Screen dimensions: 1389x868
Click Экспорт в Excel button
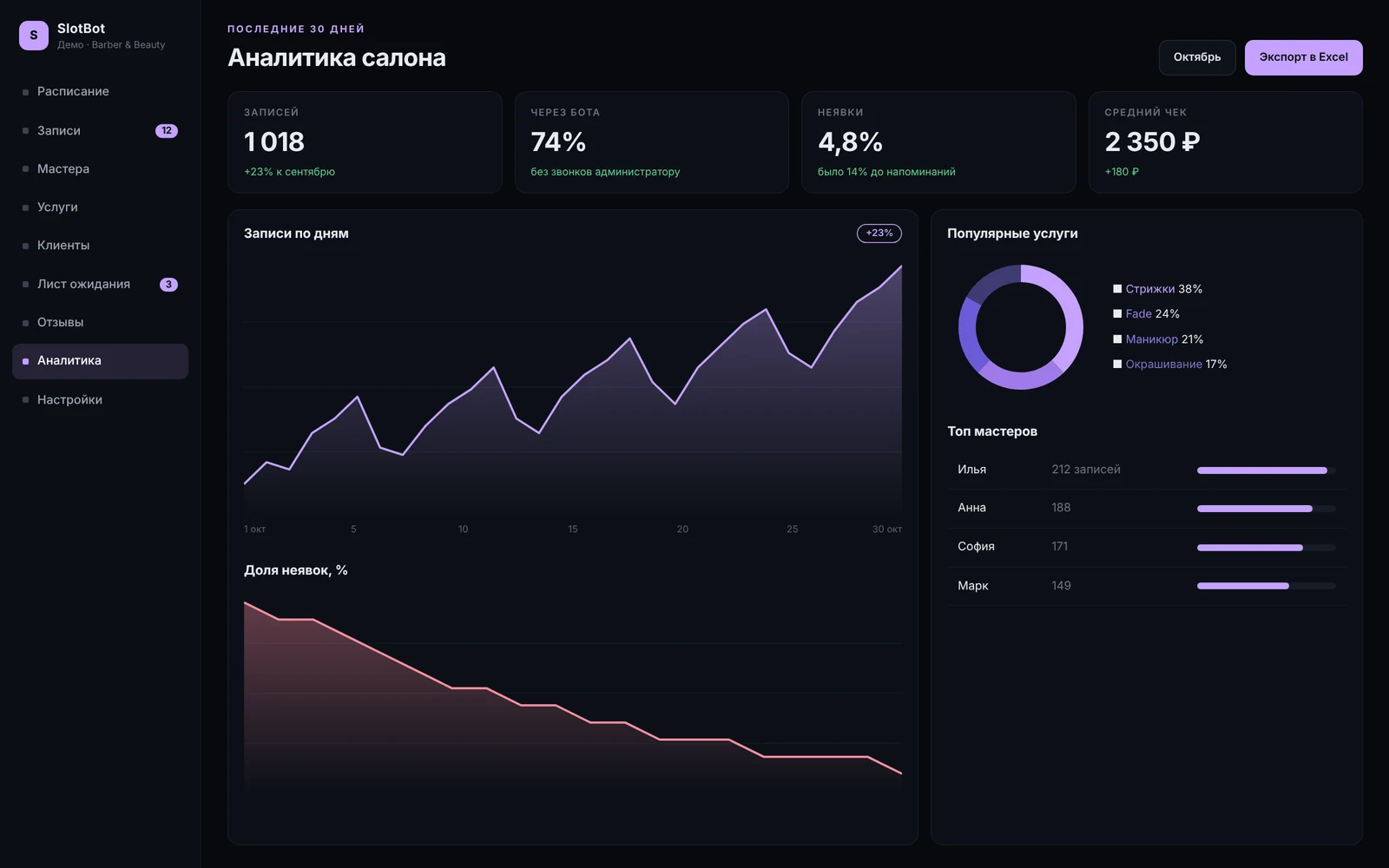[x=1303, y=57]
